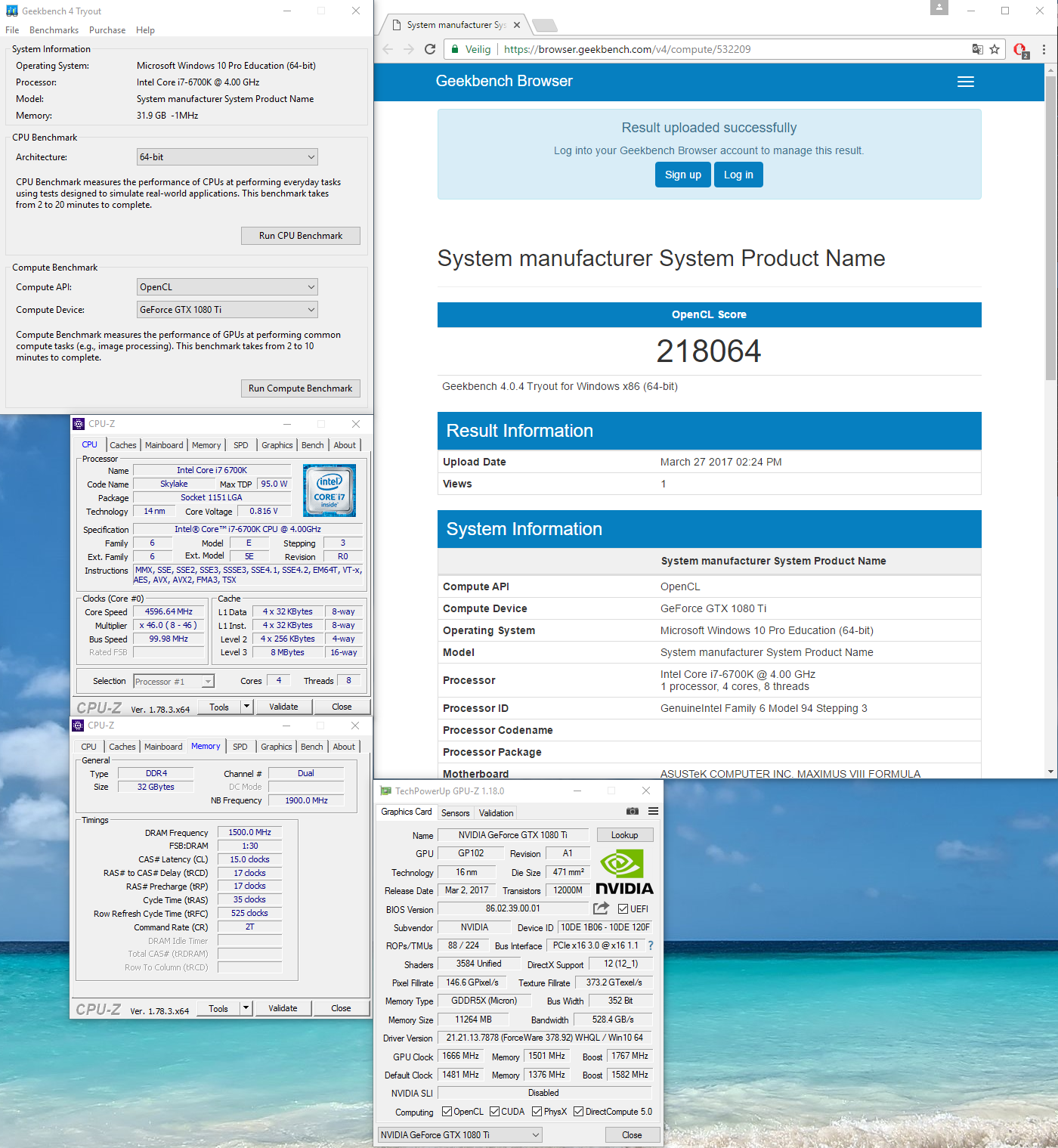Image resolution: width=1058 pixels, height=1148 pixels.
Task: Click the Geekbench Browser header link
Action: coord(504,81)
